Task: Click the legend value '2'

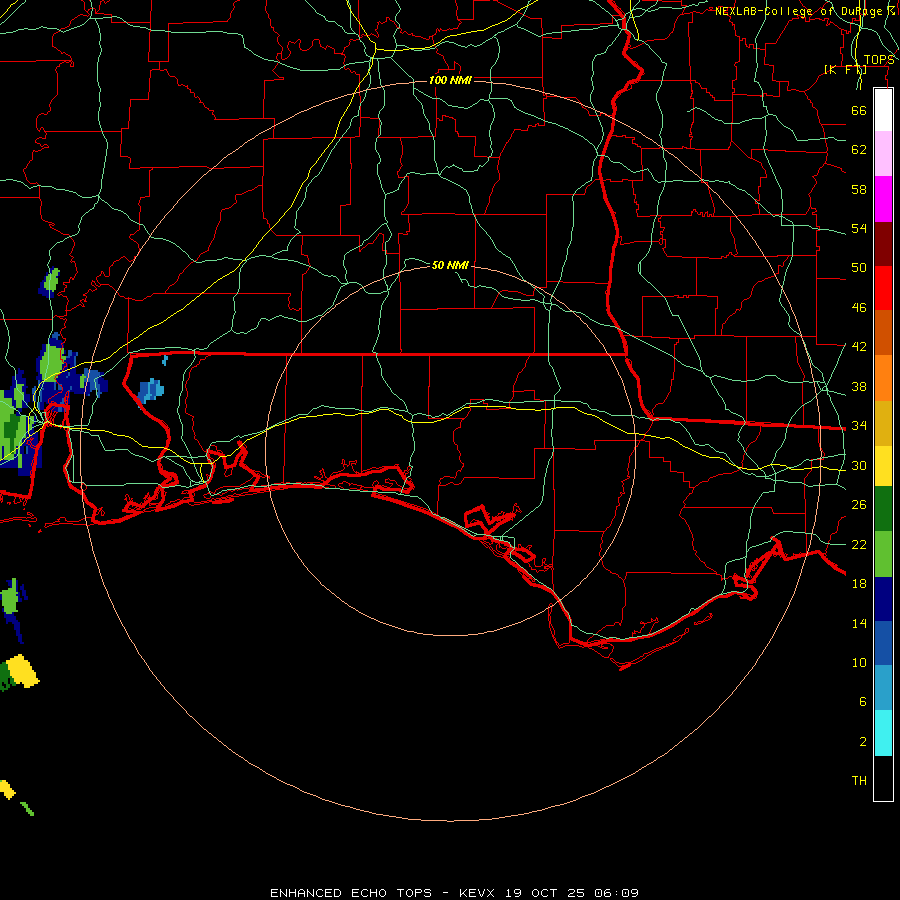Action: (863, 742)
